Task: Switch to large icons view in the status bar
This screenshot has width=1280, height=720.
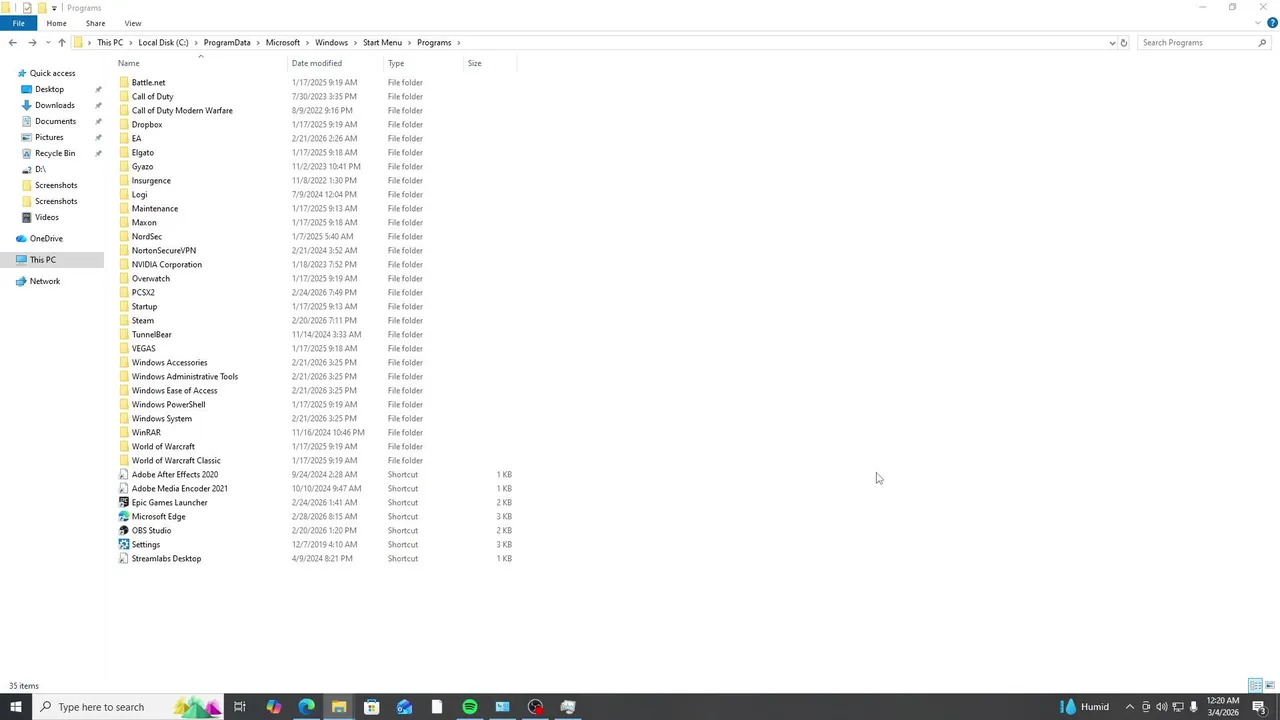Action: pyautogui.click(x=1270, y=686)
